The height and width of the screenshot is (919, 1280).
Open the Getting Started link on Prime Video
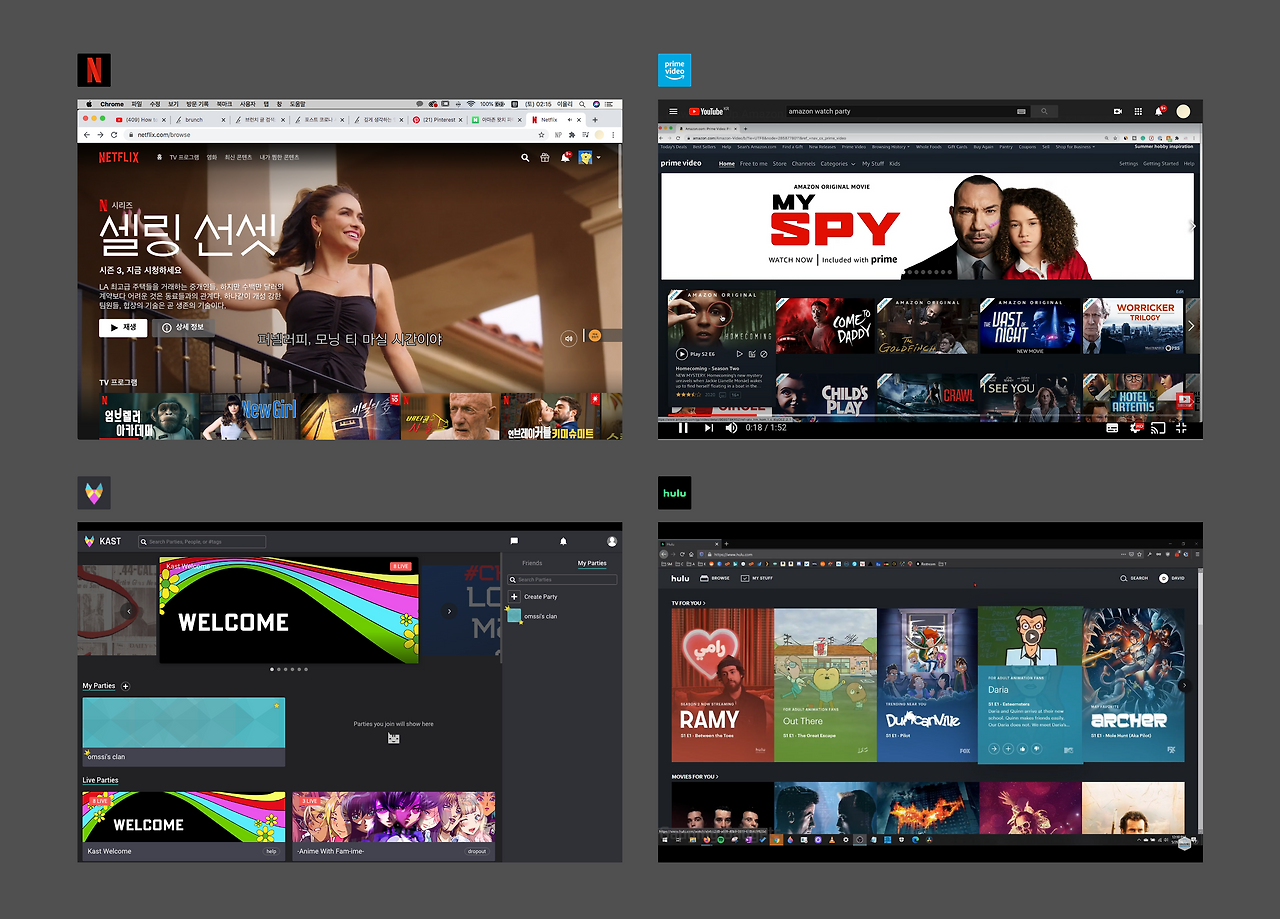[1161, 163]
